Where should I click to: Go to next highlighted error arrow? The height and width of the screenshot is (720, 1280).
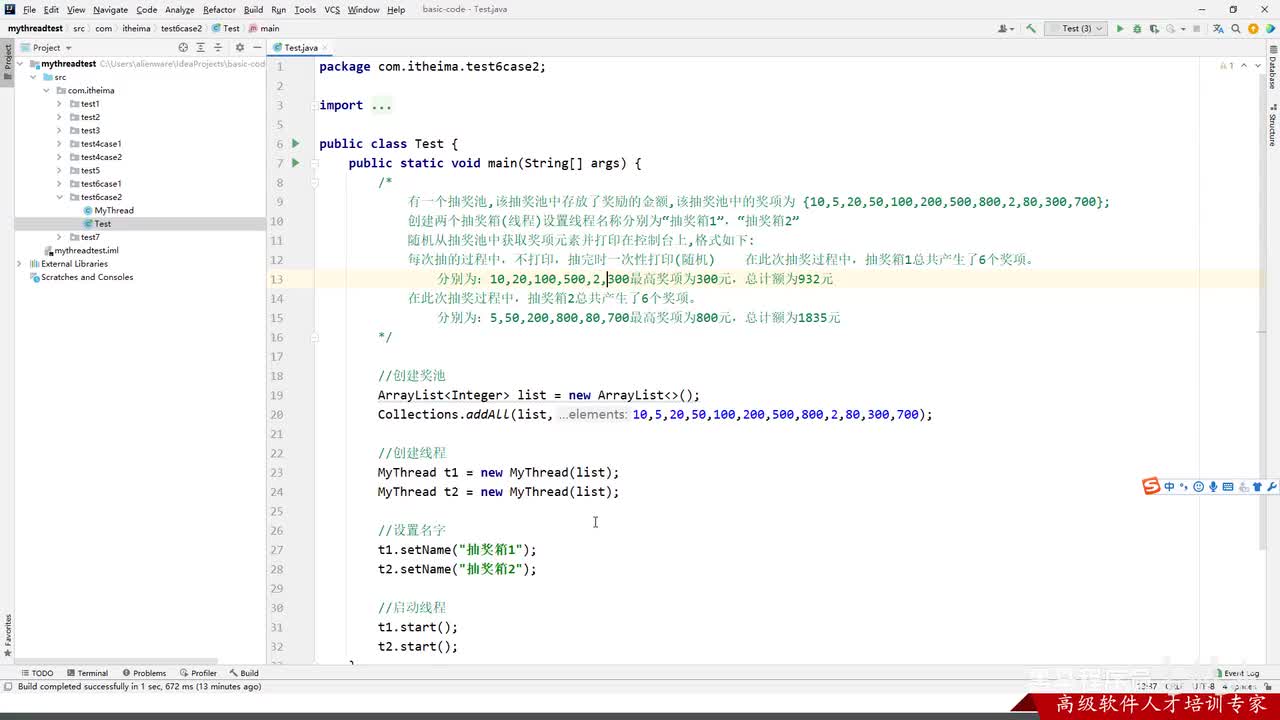click(x=1256, y=66)
